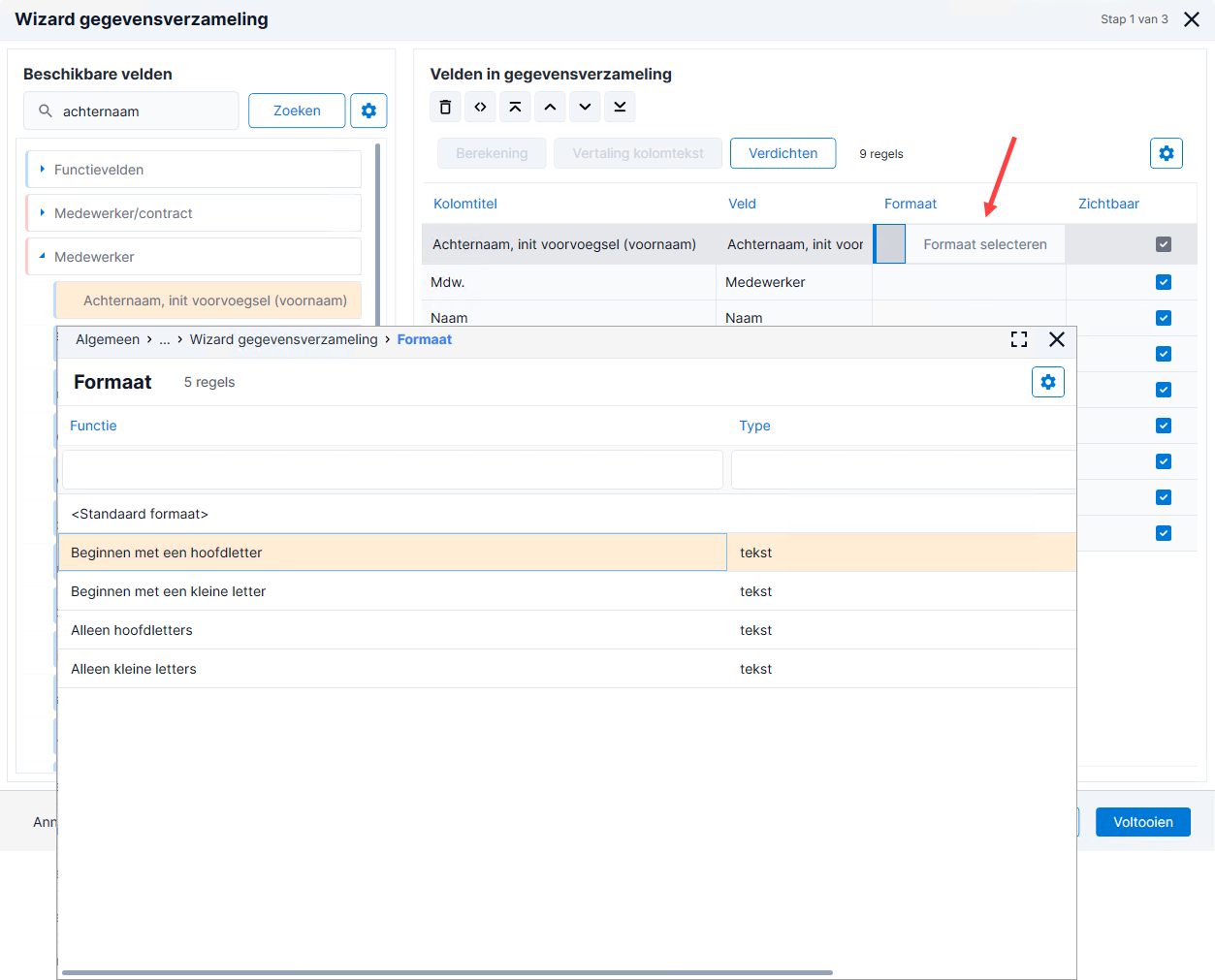Viewport: 1215px width, 980px height.
Task: Select Alleen hoofdletters format row
Action: (x=567, y=630)
